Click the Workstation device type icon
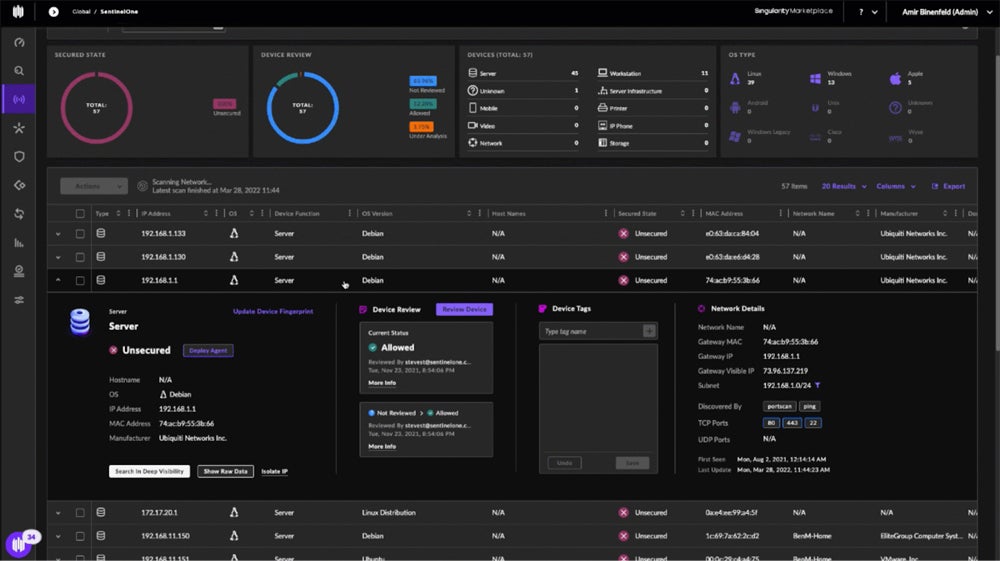Viewport: 1000px width, 561px height. tap(602, 73)
